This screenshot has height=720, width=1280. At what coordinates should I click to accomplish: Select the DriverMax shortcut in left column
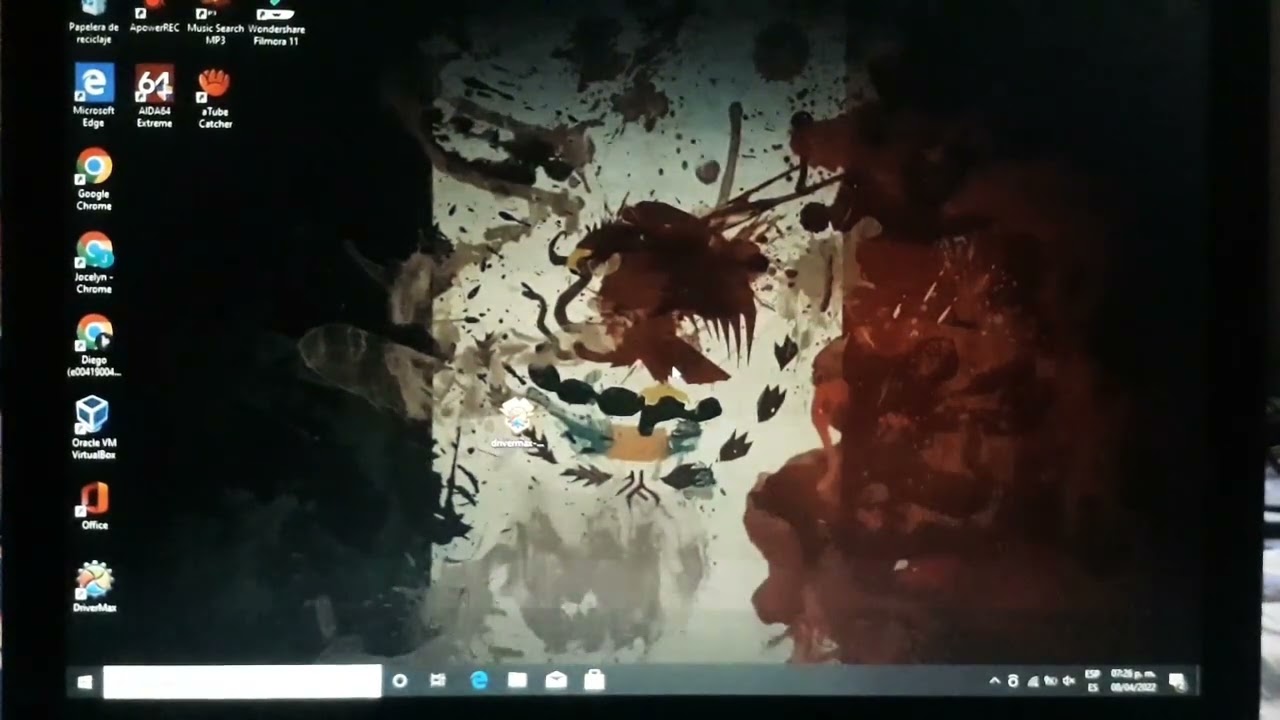tap(94, 587)
